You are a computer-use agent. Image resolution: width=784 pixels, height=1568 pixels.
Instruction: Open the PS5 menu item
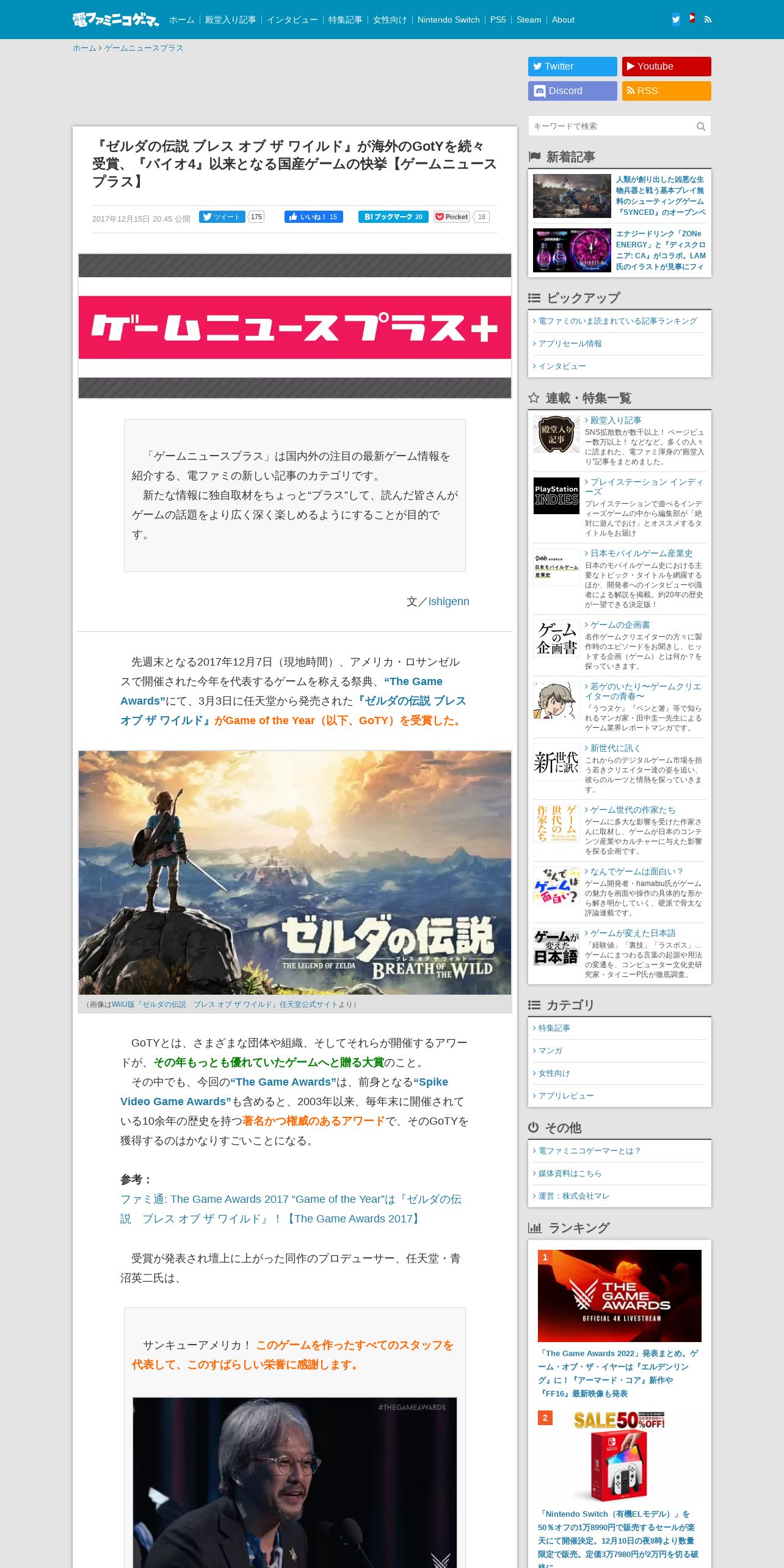tap(498, 20)
